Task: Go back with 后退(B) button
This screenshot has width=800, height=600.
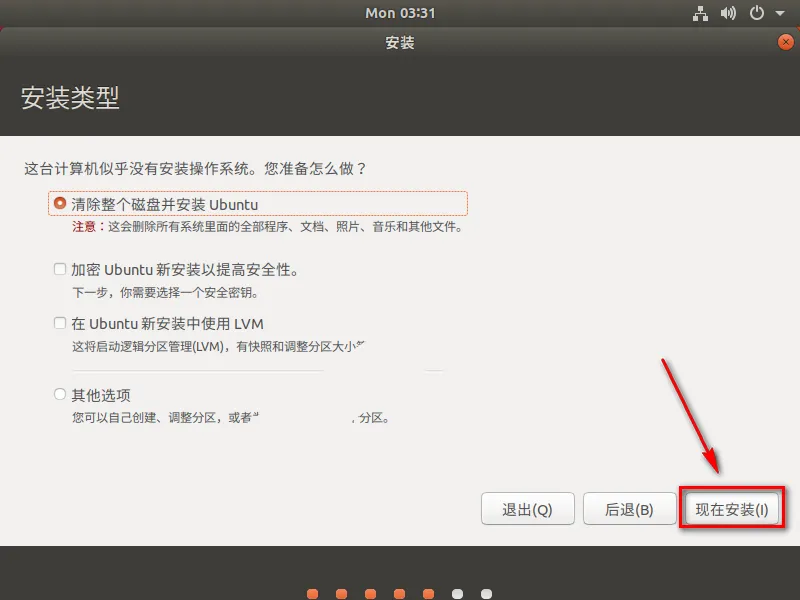Action: 629,509
